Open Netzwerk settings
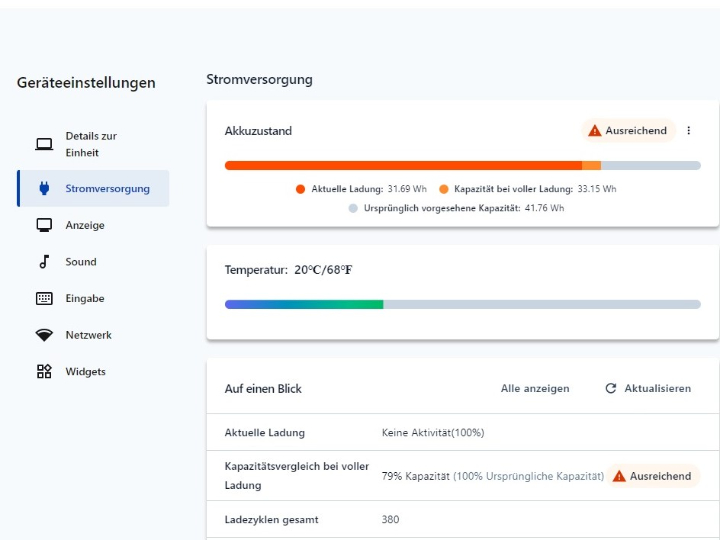 tap(93, 335)
